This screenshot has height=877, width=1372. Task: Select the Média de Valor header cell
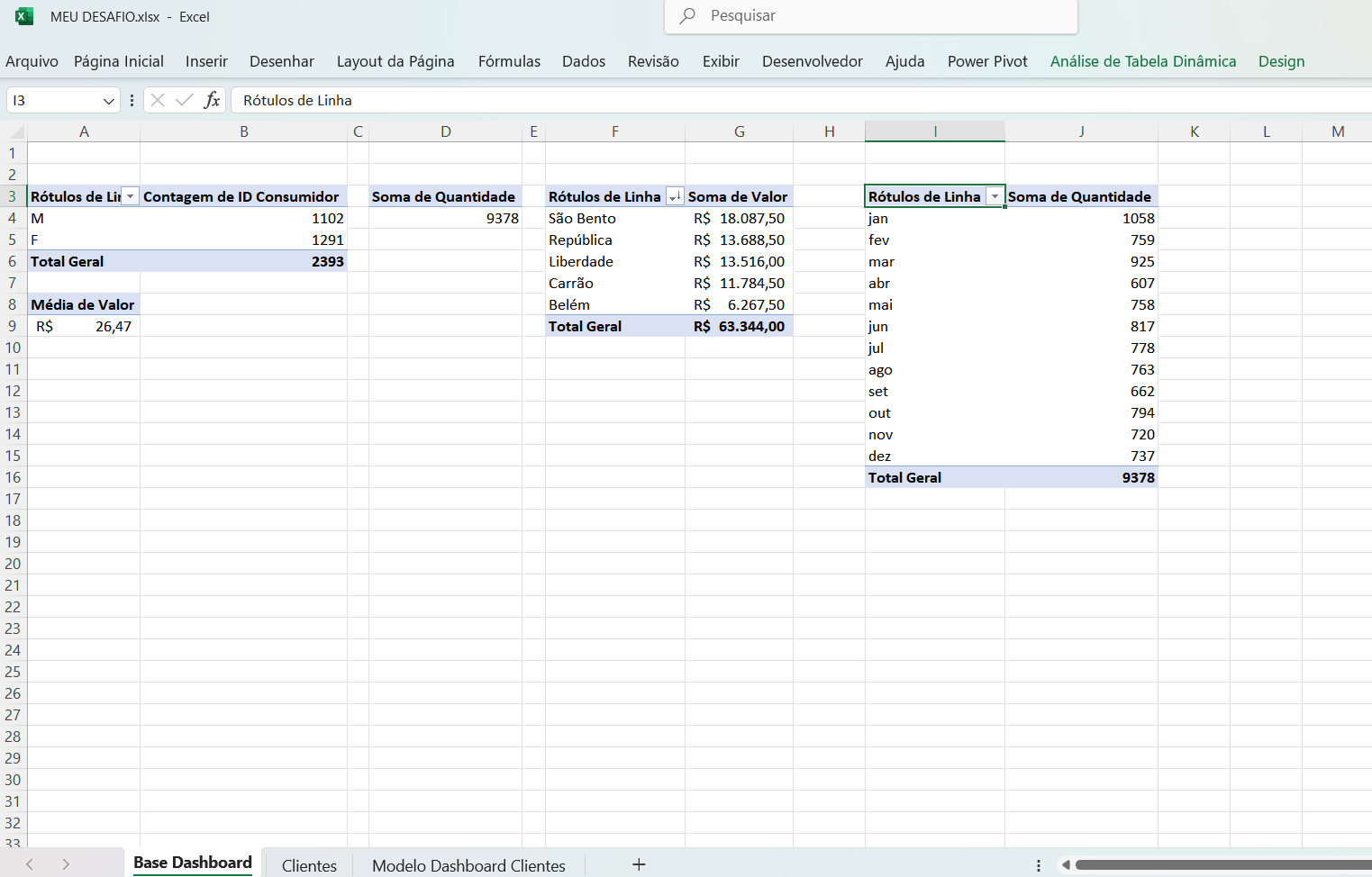coord(84,304)
